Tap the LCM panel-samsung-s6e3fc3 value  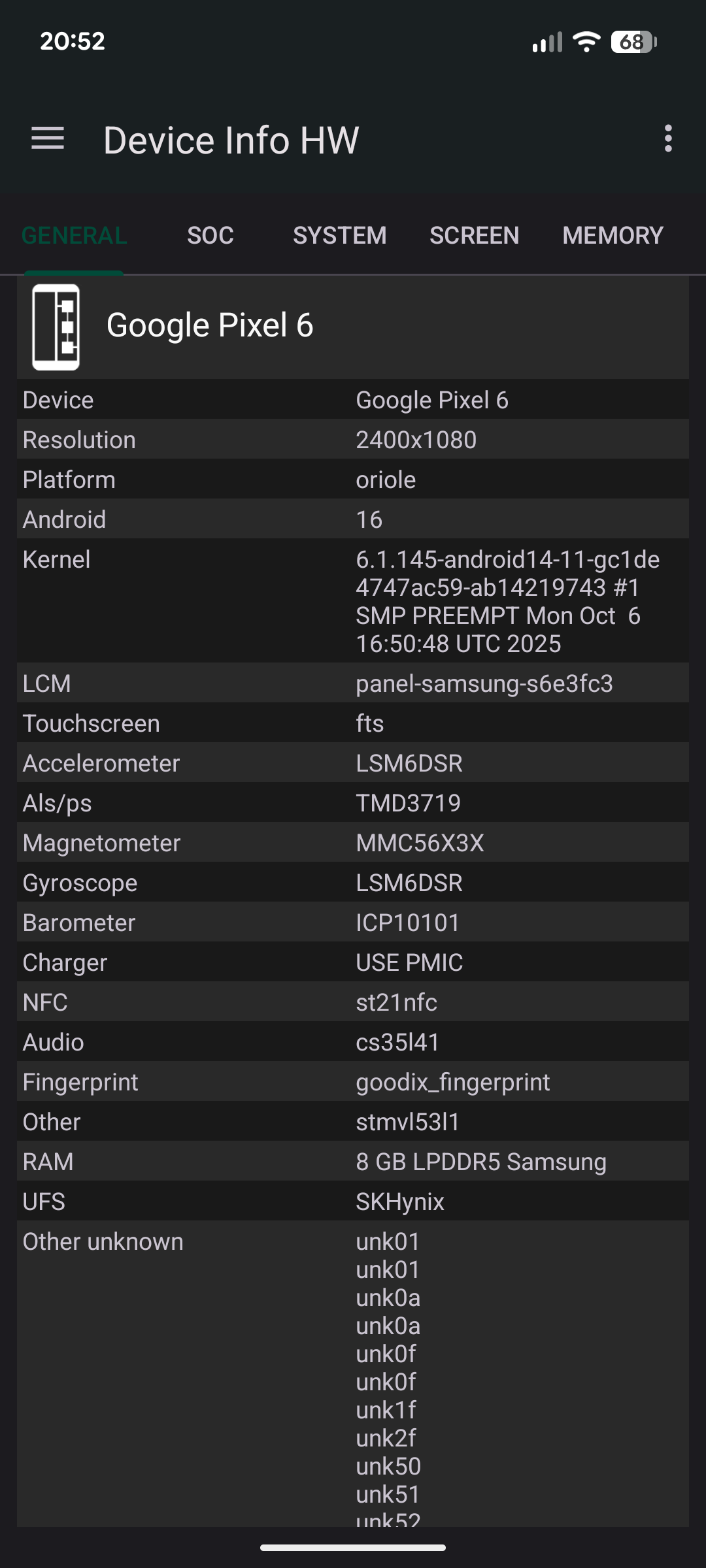(484, 683)
